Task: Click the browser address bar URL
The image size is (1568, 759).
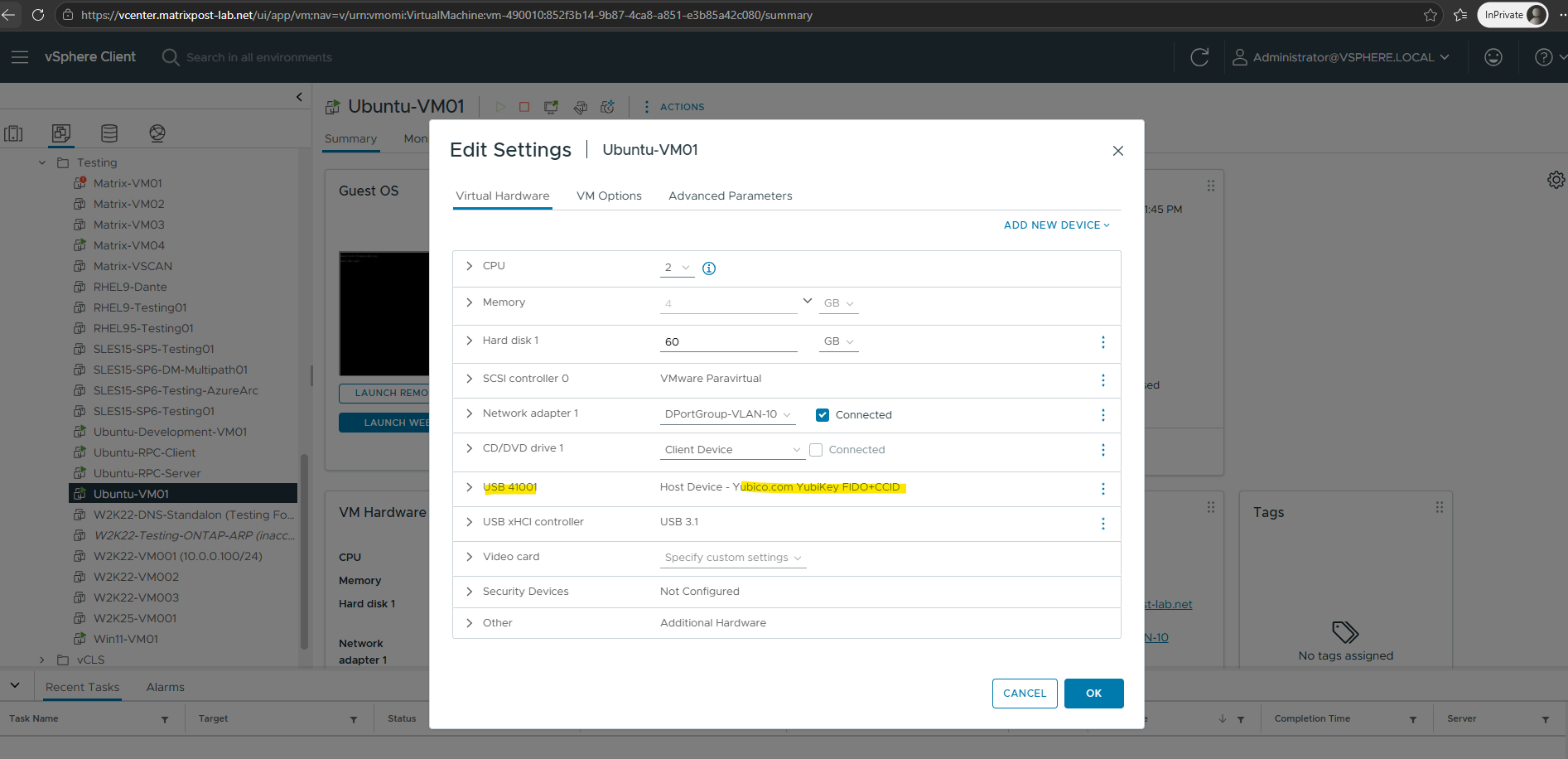Action: pyautogui.click(x=446, y=15)
